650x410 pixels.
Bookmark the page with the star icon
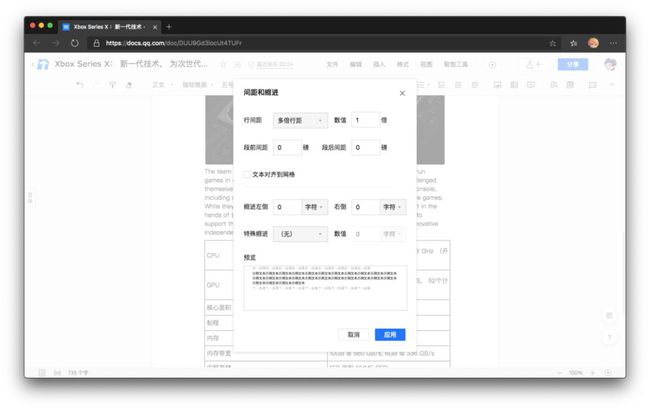(x=553, y=43)
